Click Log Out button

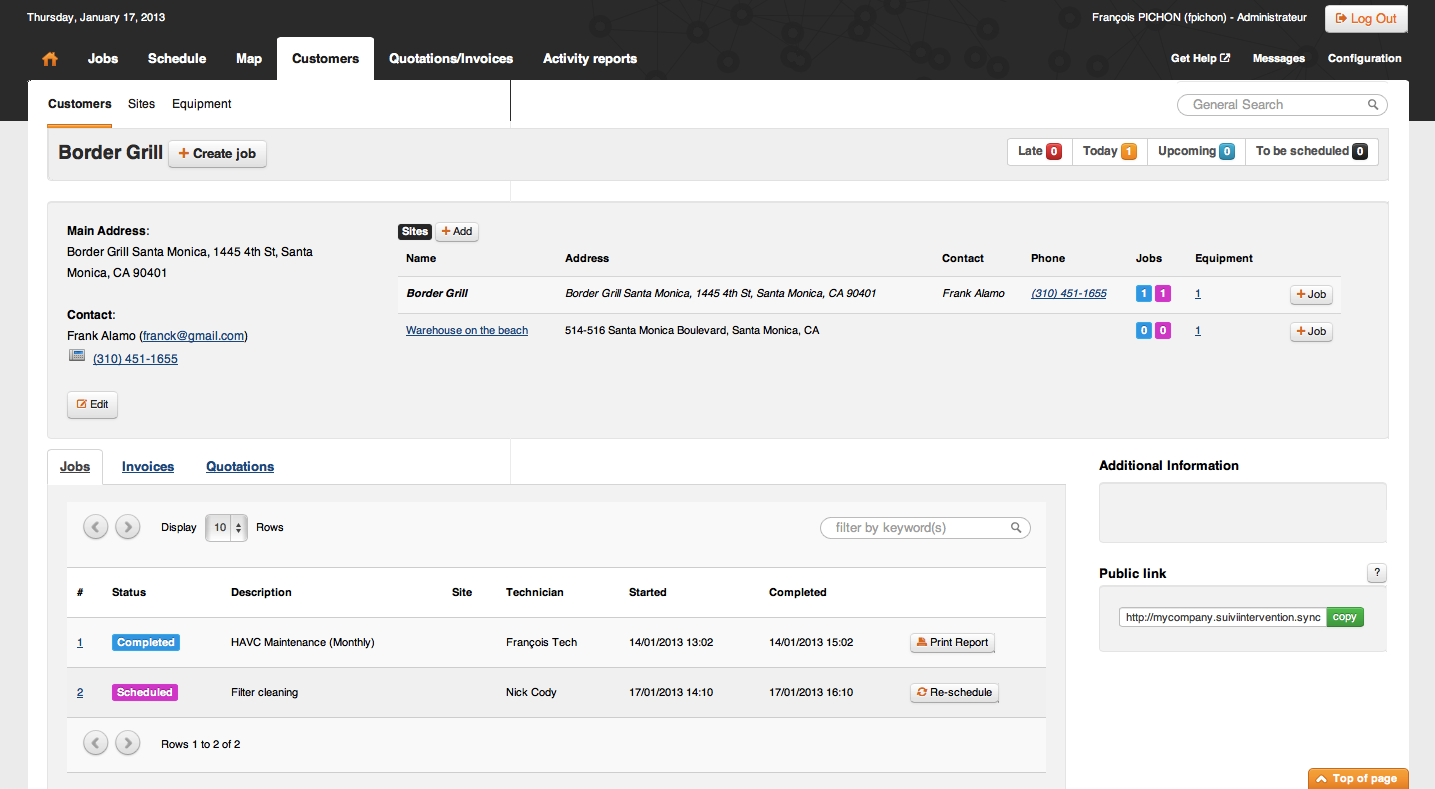click(1366, 19)
